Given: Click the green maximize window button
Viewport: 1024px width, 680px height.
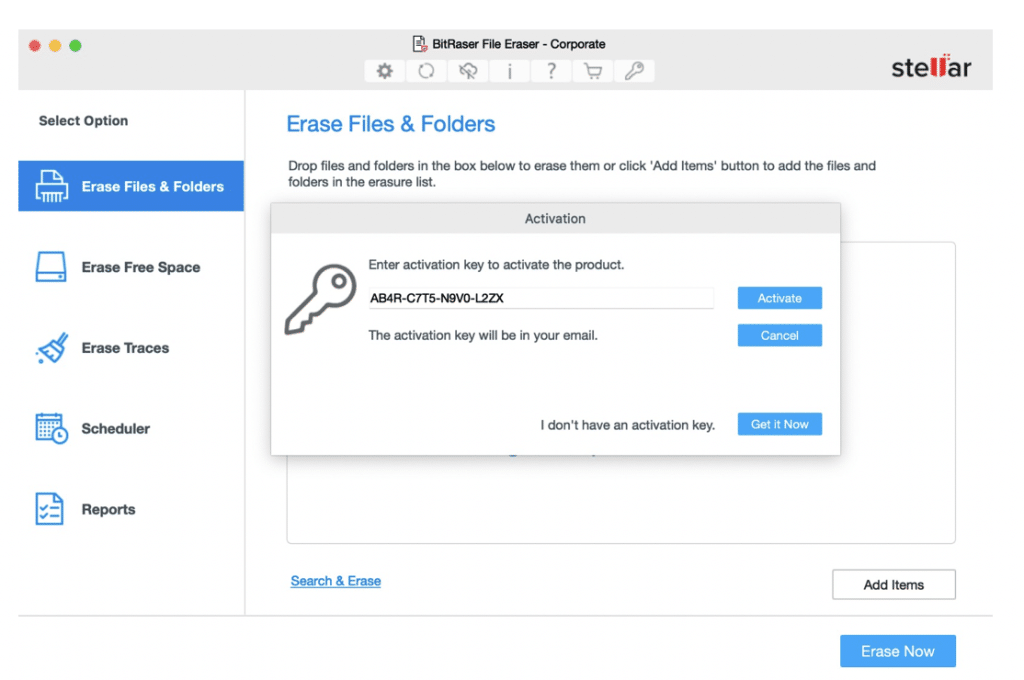Looking at the screenshot, I should (x=75, y=45).
